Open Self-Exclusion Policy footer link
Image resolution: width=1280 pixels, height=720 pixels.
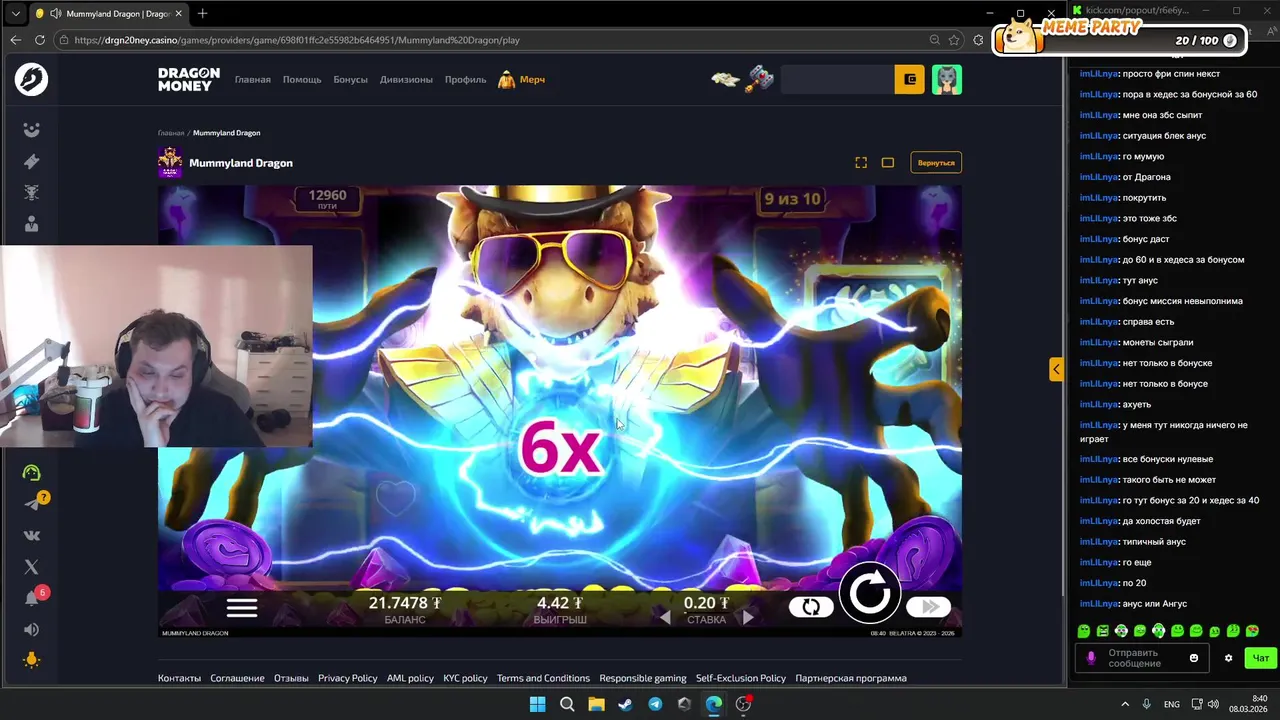pos(741,678)
